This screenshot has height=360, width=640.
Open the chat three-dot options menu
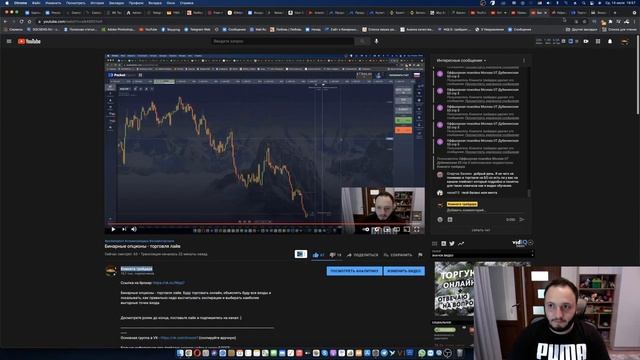524,60
